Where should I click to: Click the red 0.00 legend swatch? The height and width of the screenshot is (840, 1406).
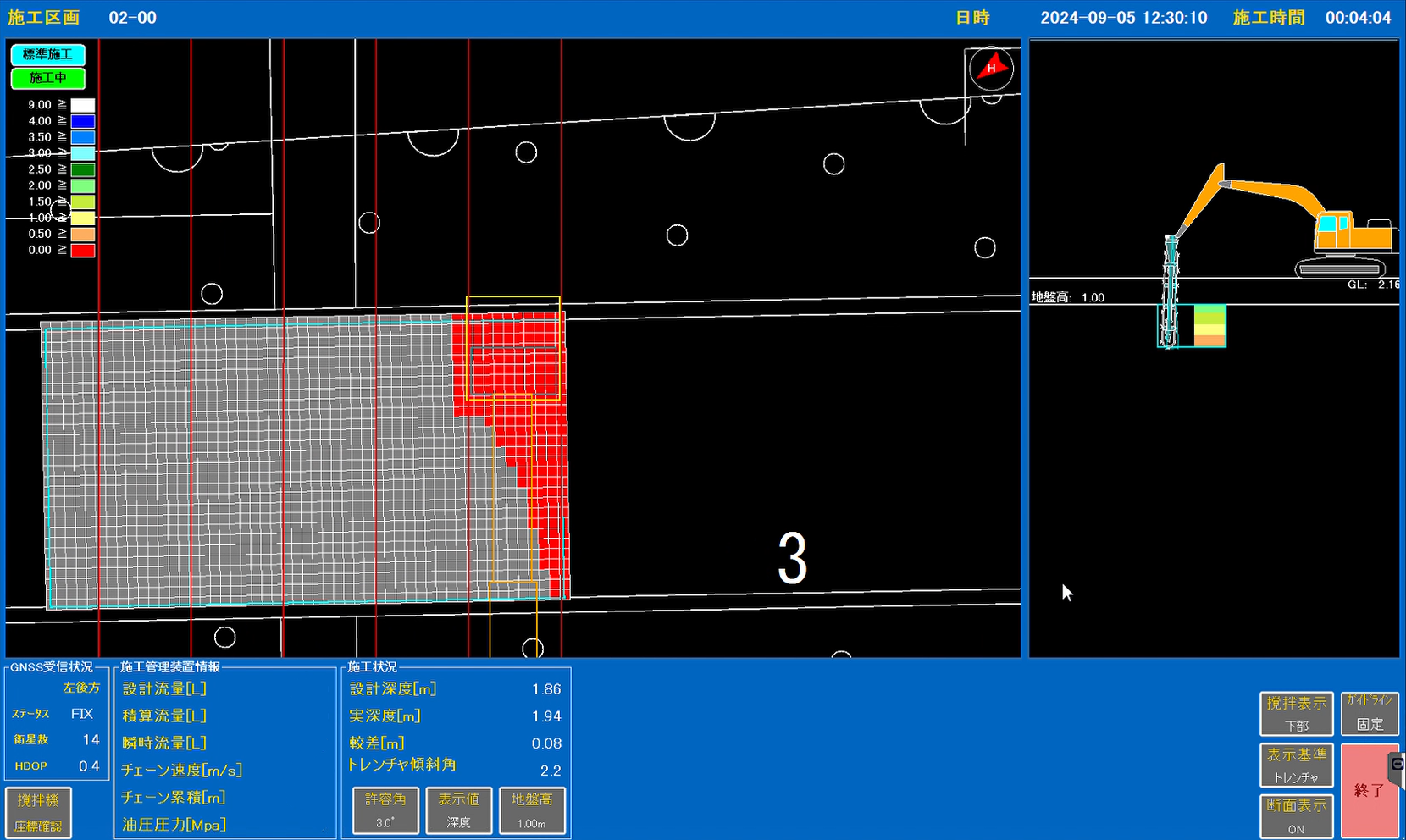tap(82, 251)
